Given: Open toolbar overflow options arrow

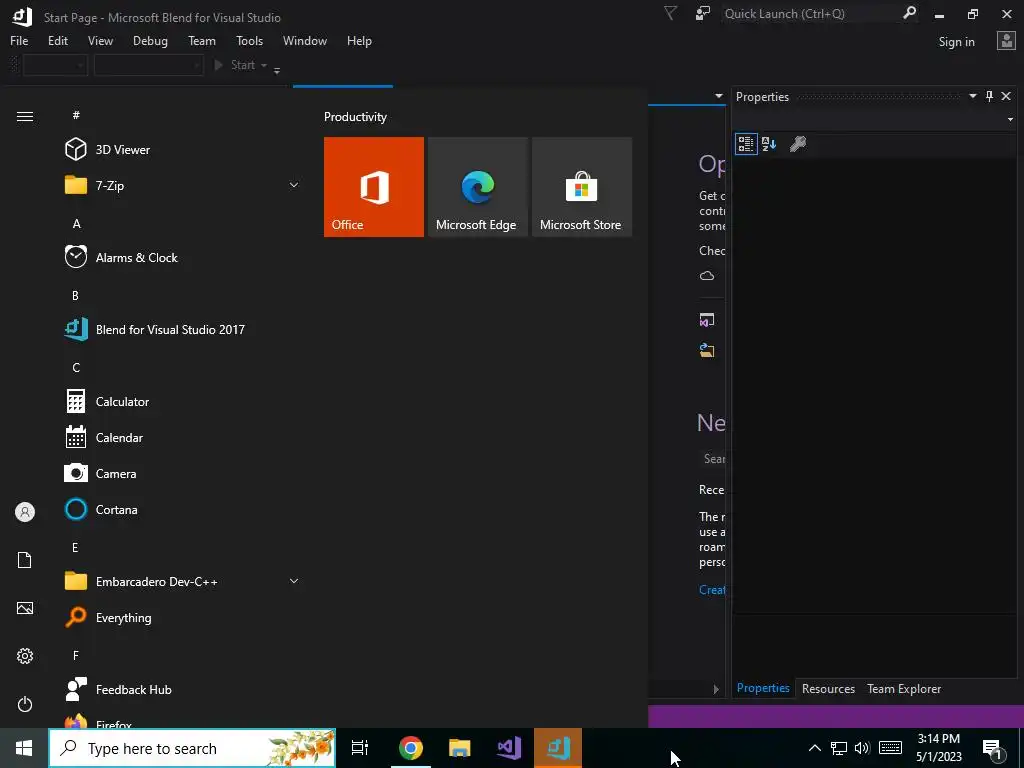Looking at the screenshot, I should pos(277,69).
